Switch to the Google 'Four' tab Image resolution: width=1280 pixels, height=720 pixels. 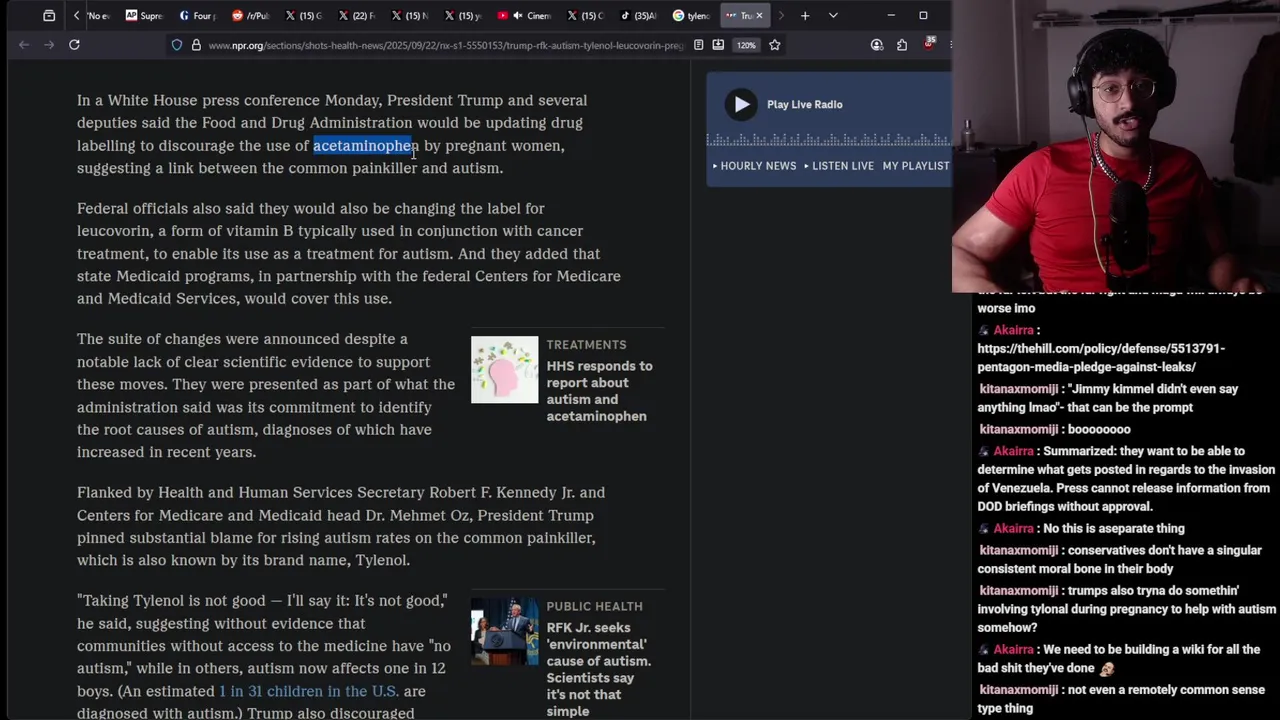coord(197,15)
